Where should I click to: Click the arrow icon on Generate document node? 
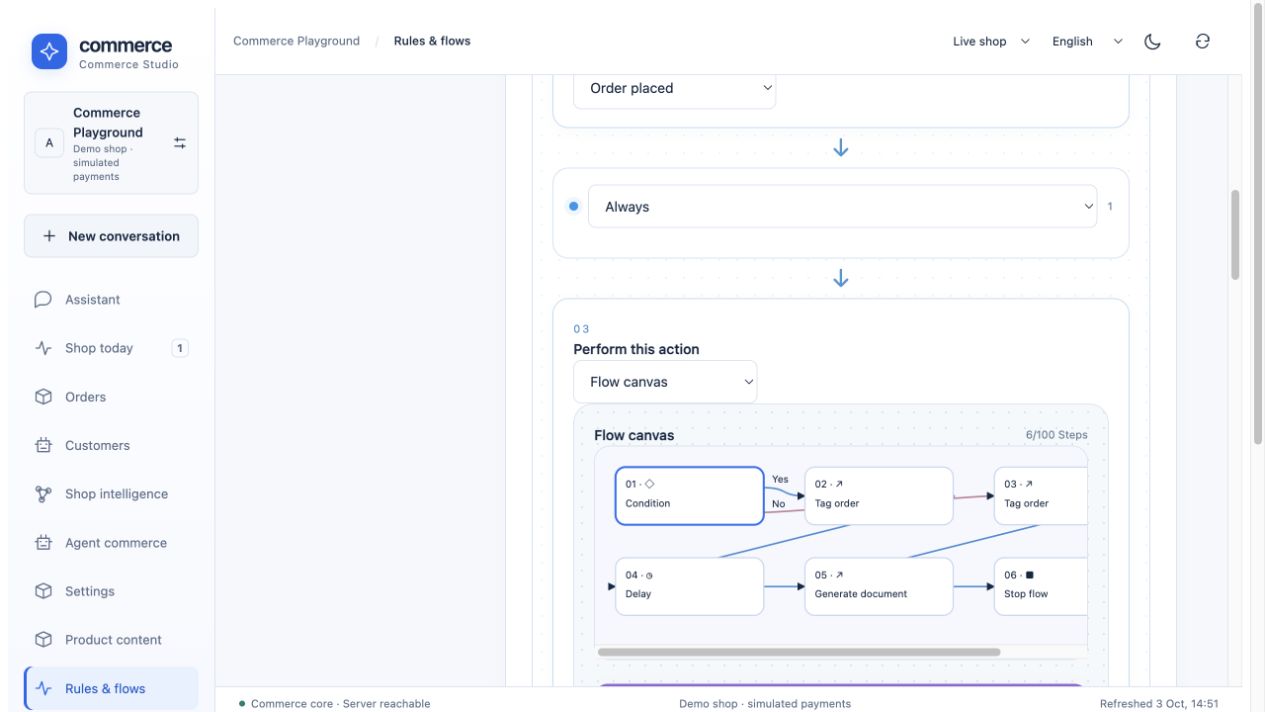coord(839,575)
